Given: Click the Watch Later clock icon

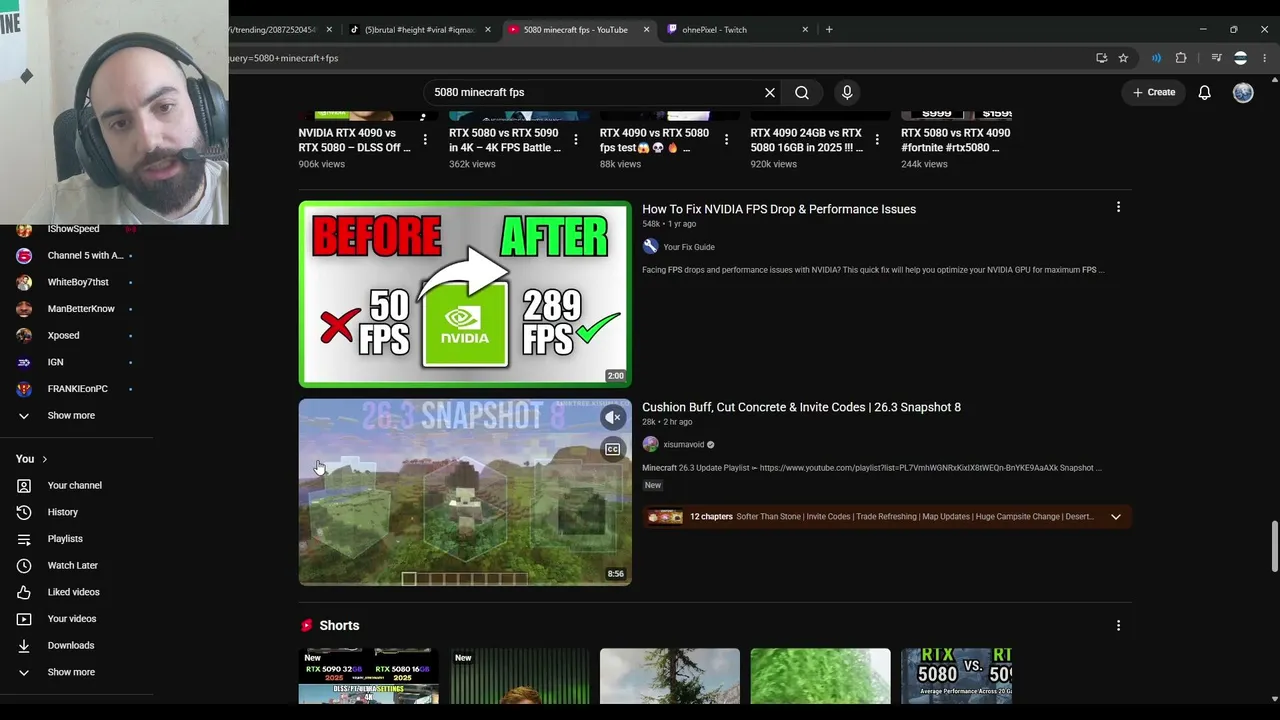Looking at the screenshot, I should tap(24, 565).
